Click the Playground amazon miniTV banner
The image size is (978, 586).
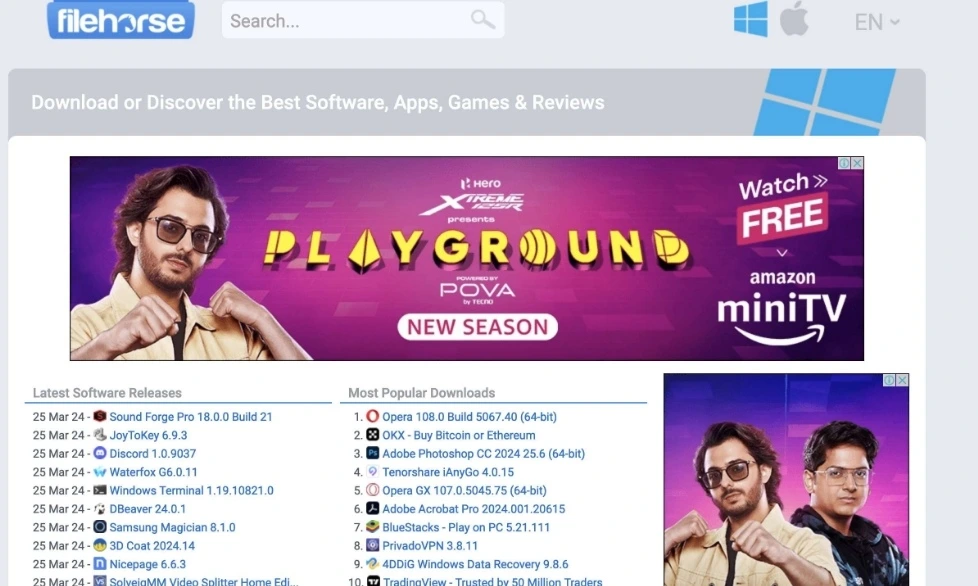[x=467, y=258]
